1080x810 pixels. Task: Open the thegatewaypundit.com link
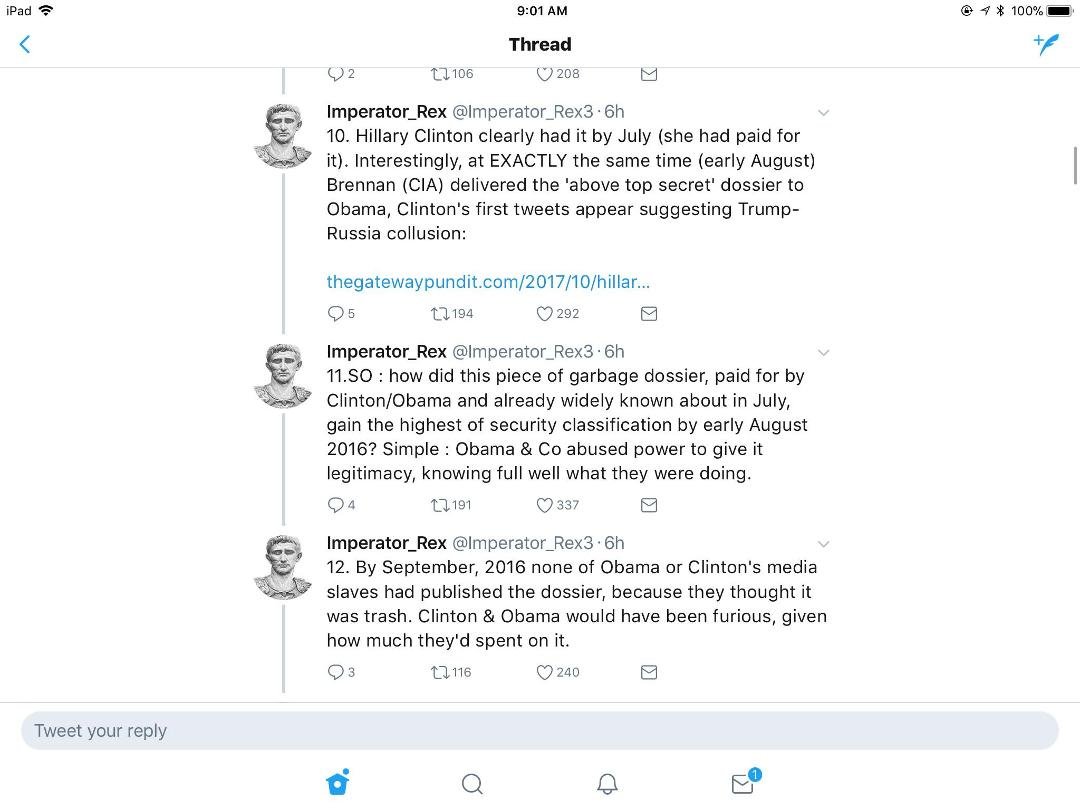[488, 282]
